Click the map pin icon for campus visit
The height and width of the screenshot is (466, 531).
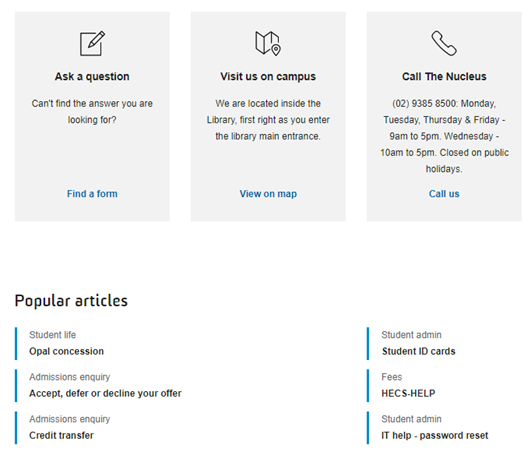[x=268, y=43]
